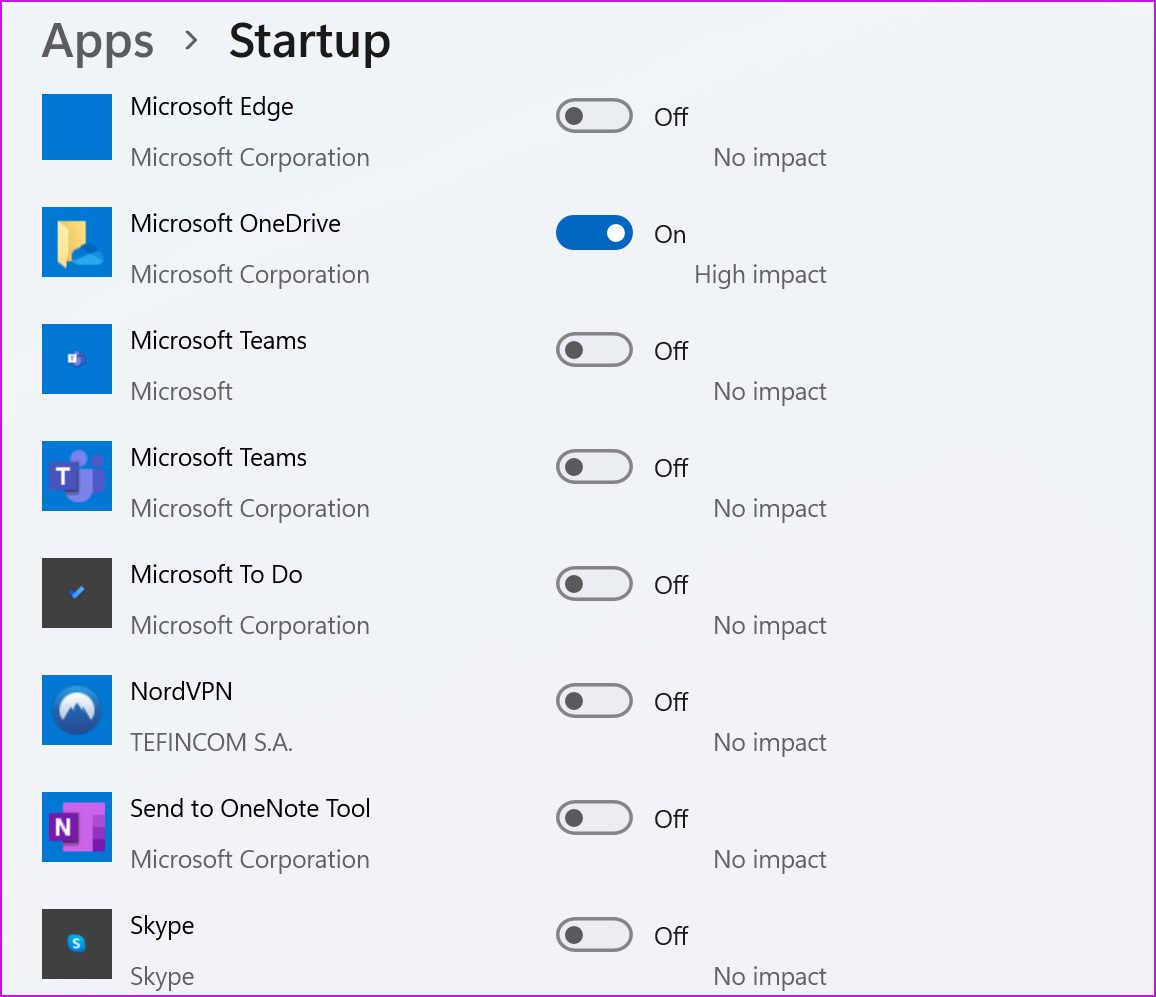1156x997 pixels.
Task: Enable Skype at startup
Action: click(594, 935)
